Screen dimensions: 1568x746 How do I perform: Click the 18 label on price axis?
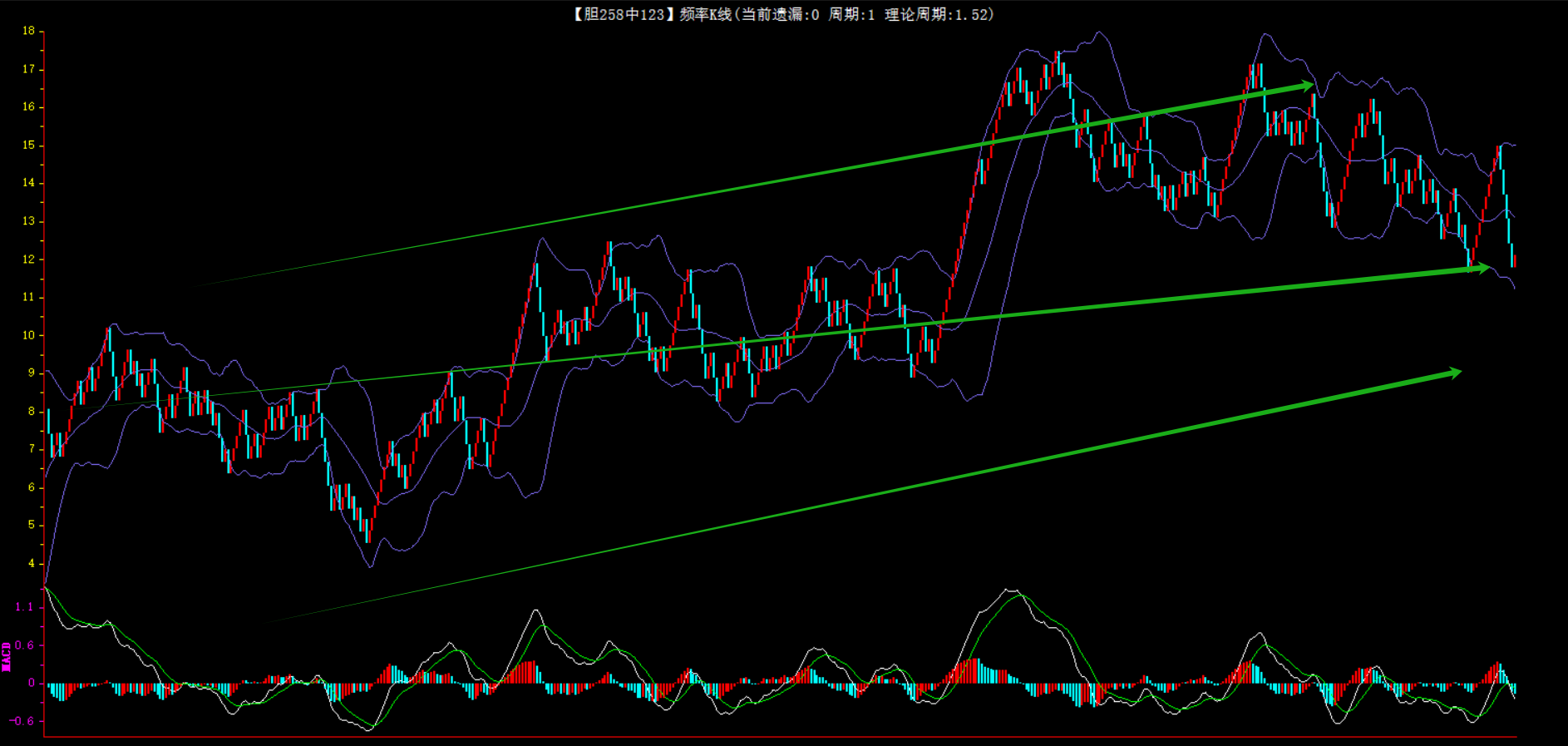tap(29, 31)
